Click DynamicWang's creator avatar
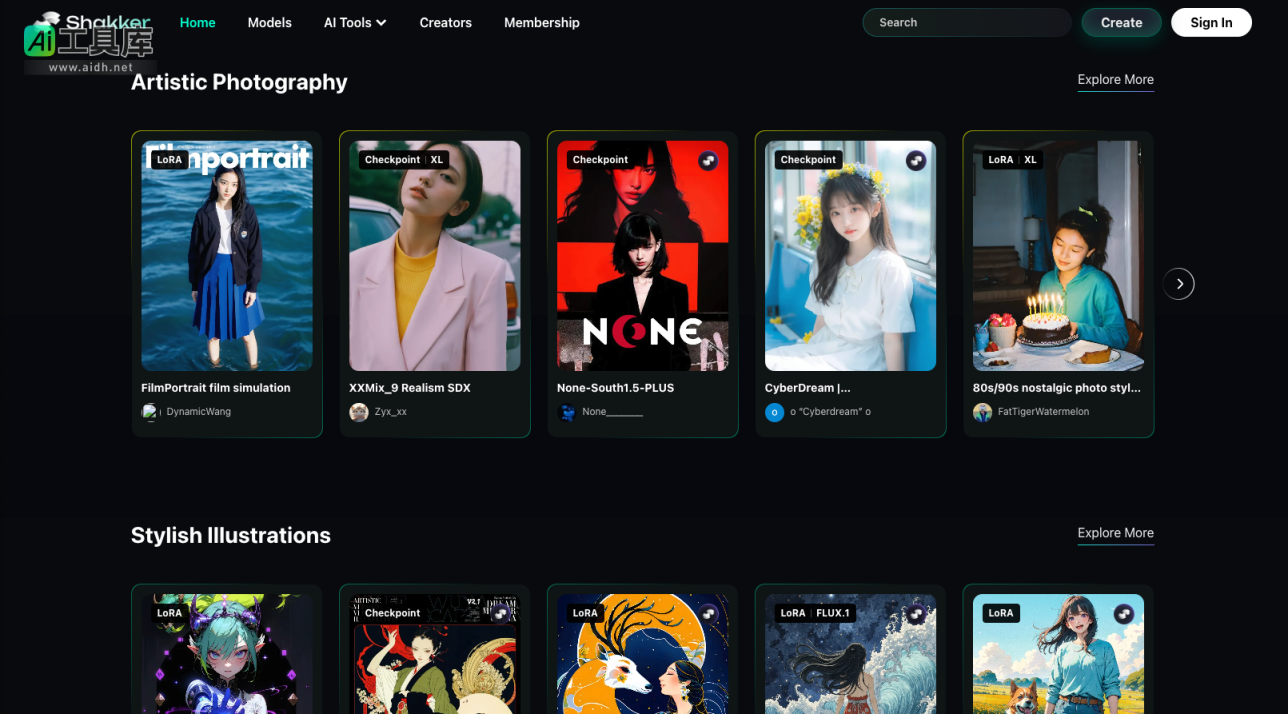Viewport: 1288px width, 714px height. [x=151, y=412]
